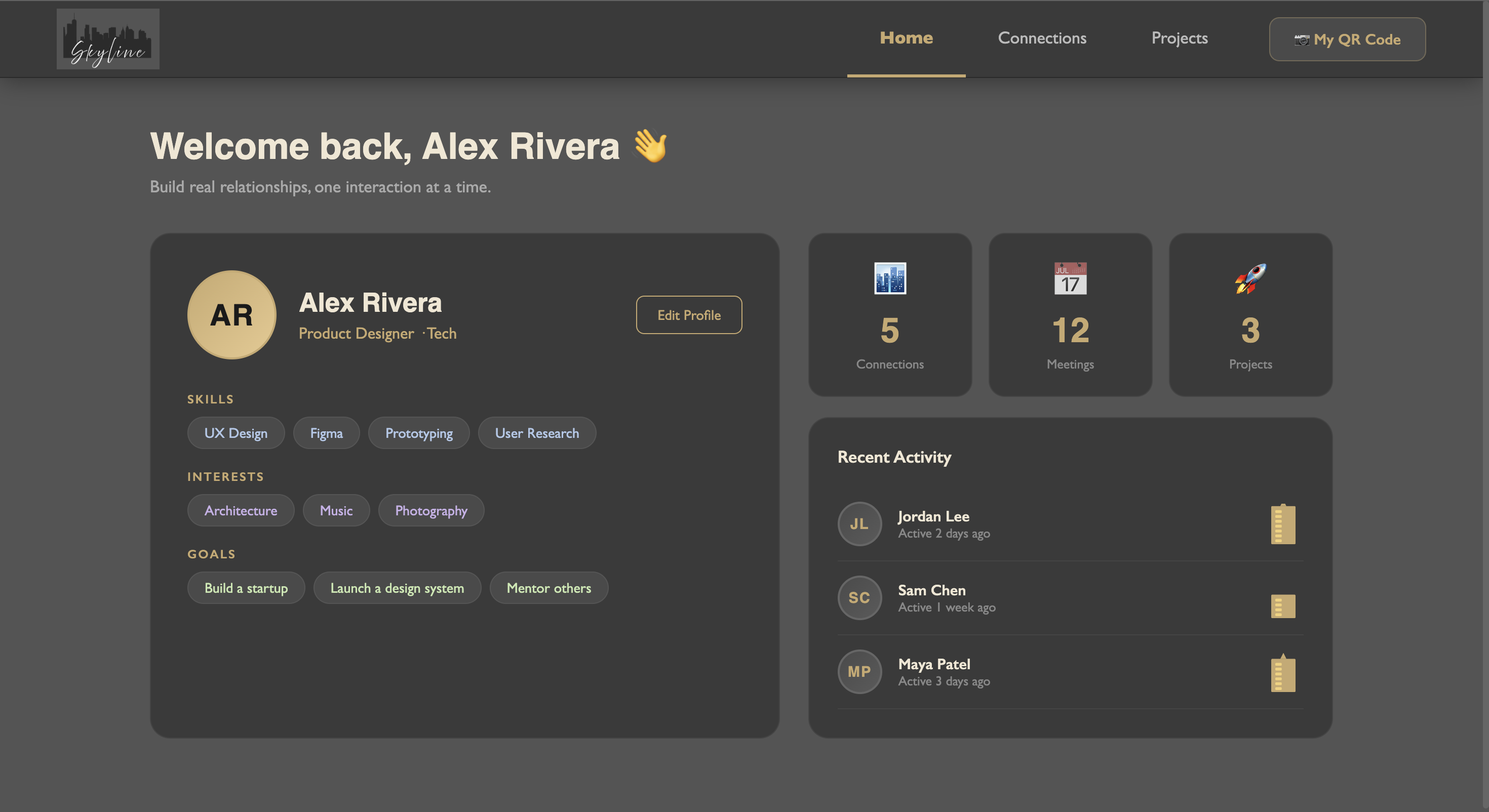1489x812 pixels.
Task: Open the Connections tab in navigation
Action: (x=1042, y=38)
